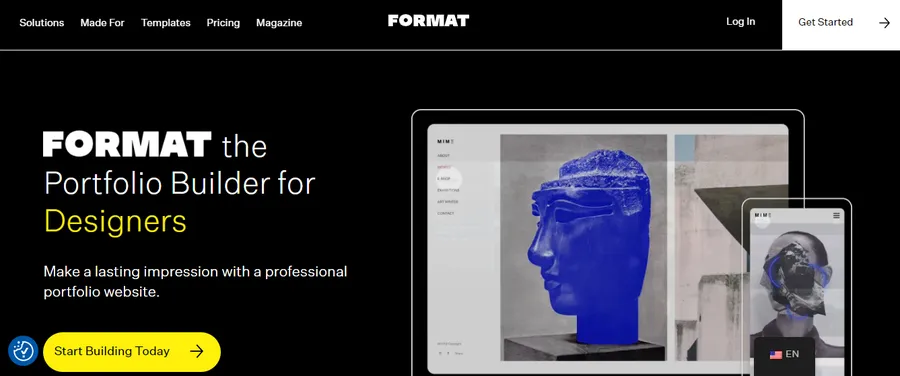Image resolution: width=900 pixels, height=376 pixels.
Task: Click ABOUT in mockup site menu
Action: click(444, 156)
